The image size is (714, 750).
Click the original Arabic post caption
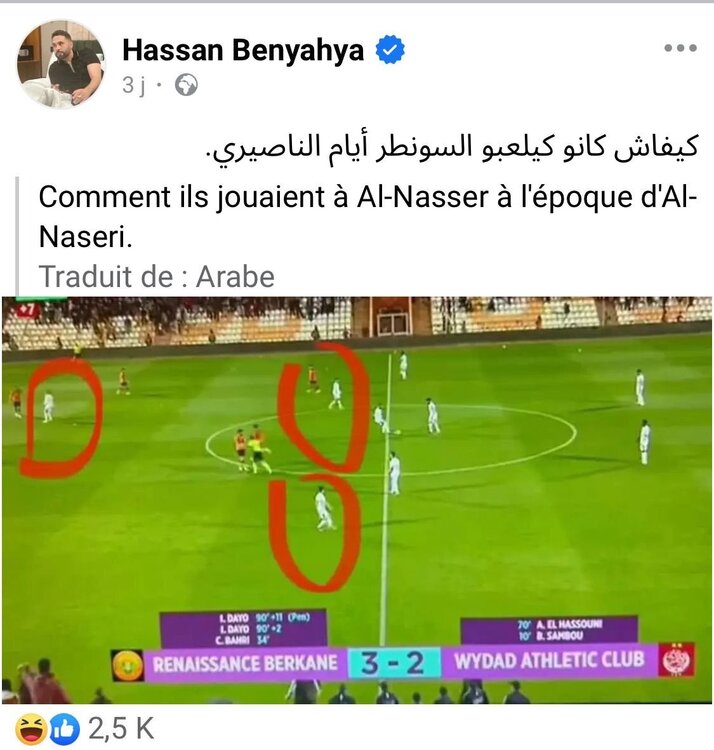pos(451,147)
